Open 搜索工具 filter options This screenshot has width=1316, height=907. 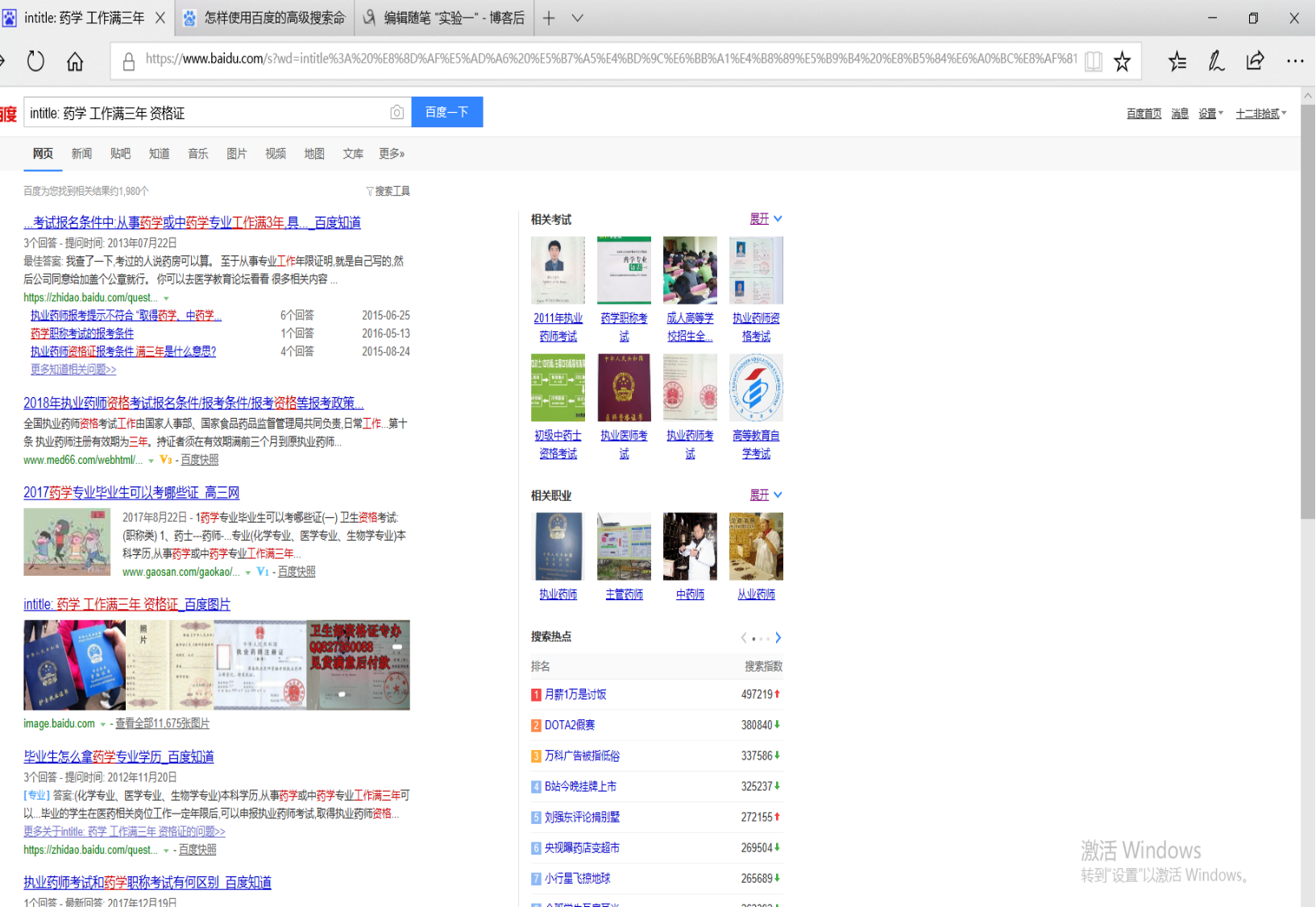388,191
